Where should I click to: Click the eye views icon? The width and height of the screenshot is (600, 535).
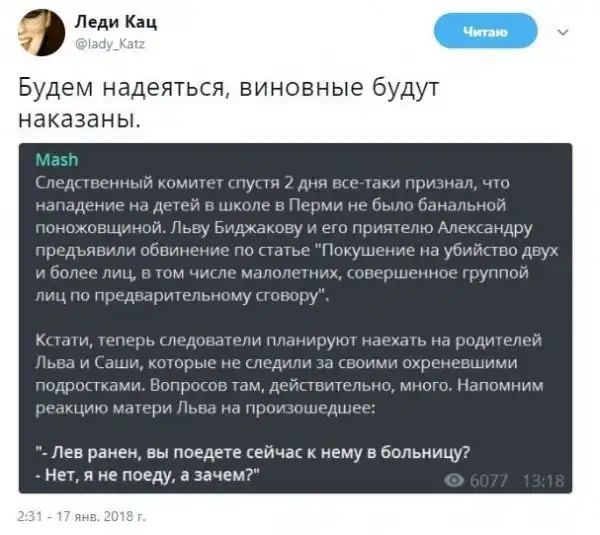coord(455,480)
